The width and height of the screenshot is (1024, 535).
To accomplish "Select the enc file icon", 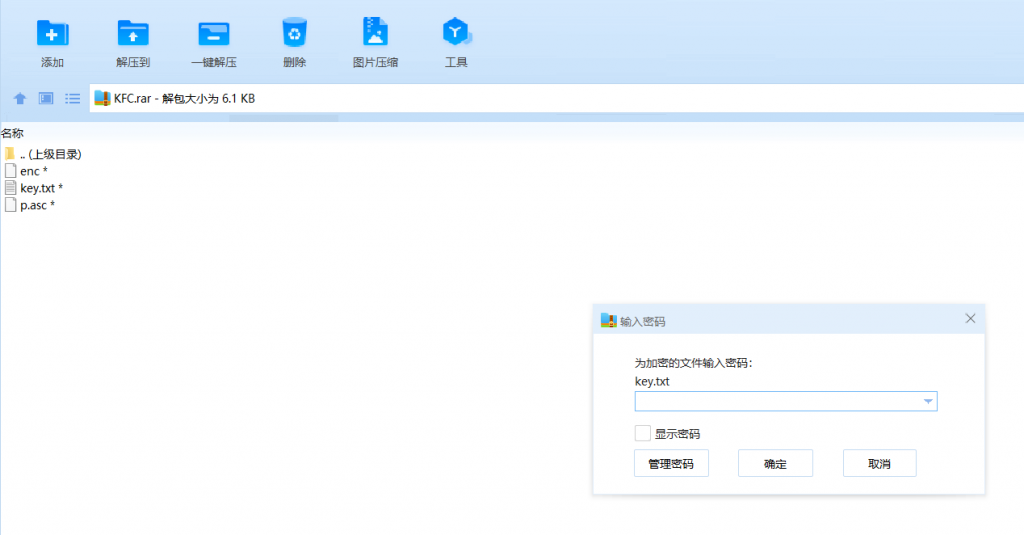I will [x=10, y=171].
